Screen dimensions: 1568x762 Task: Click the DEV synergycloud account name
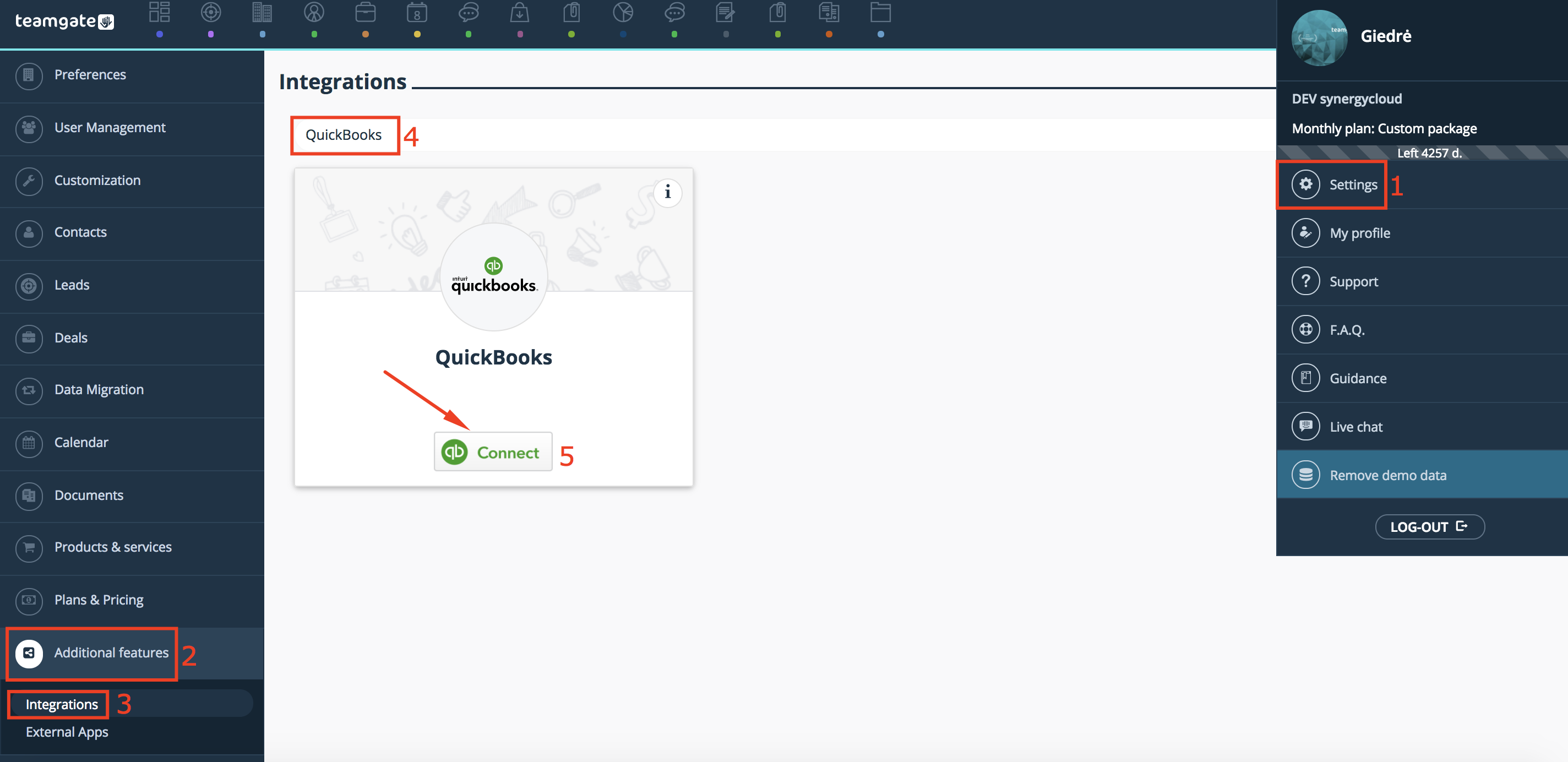(x=1347, y=99)
